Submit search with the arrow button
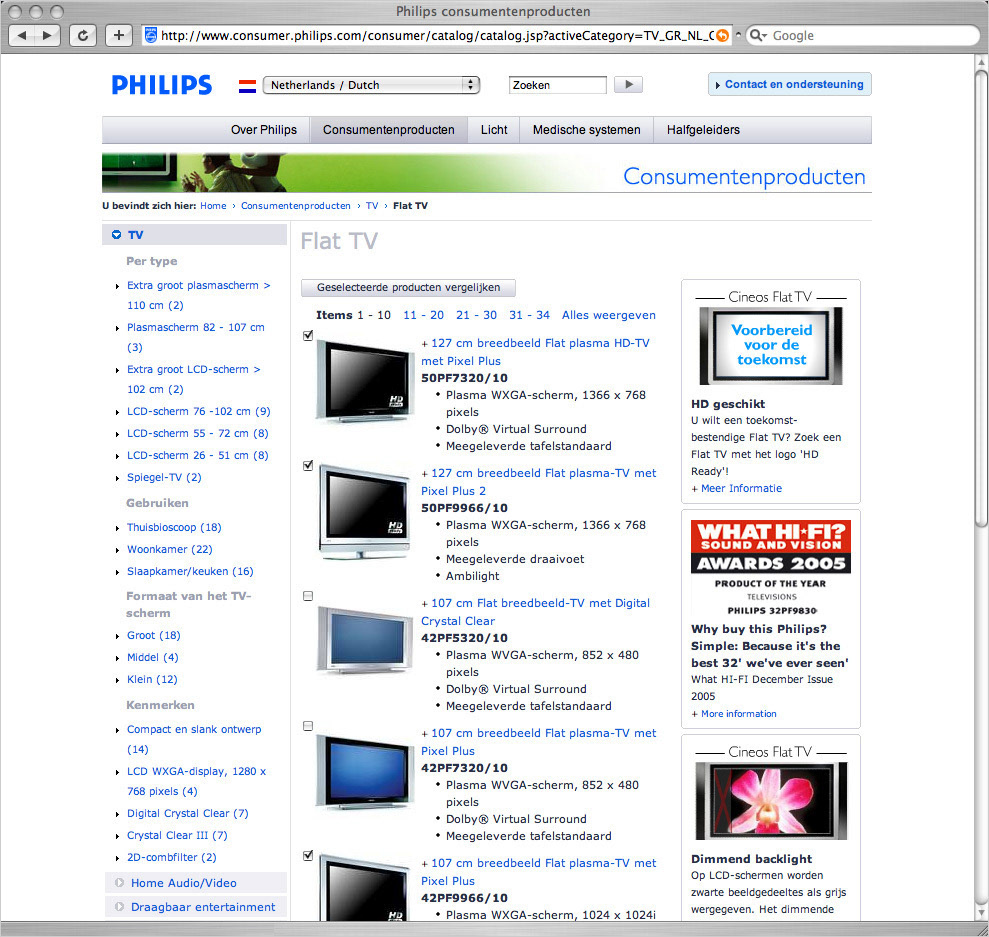 (628, 84)
